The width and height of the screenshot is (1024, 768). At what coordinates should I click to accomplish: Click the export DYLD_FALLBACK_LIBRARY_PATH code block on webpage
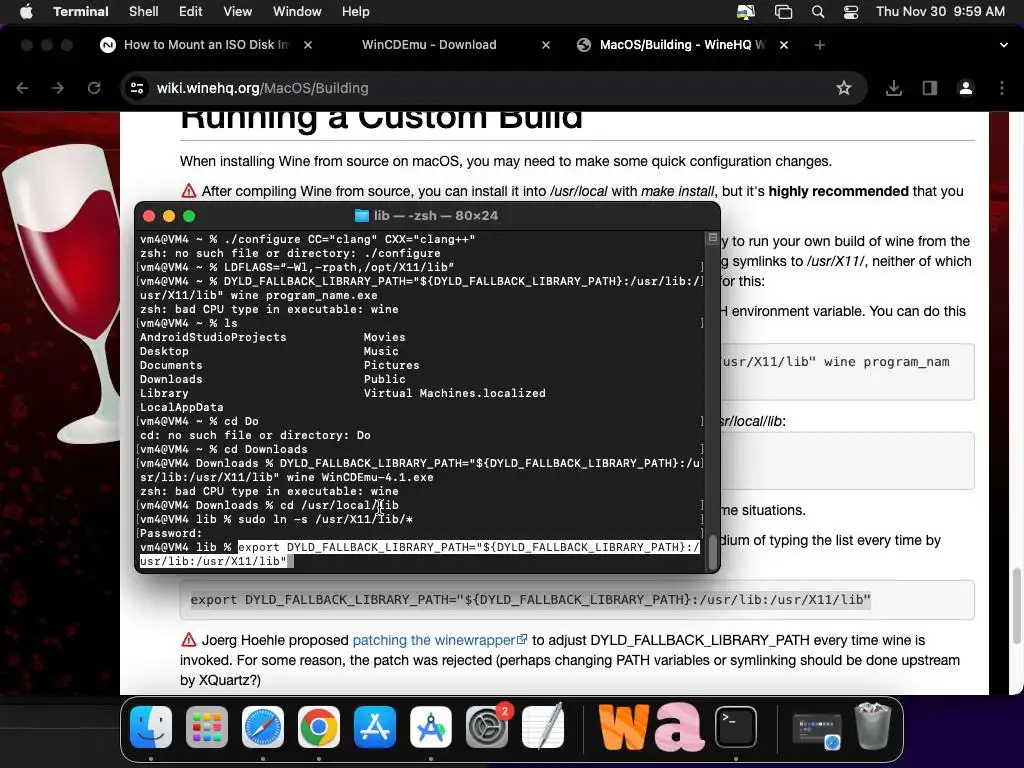coord(577,600)
